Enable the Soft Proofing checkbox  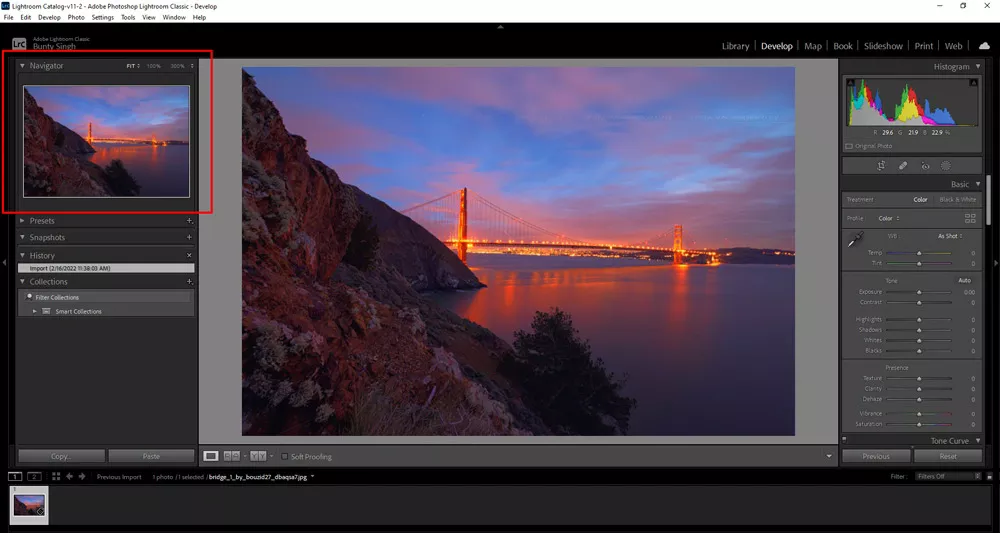point(284,457)
